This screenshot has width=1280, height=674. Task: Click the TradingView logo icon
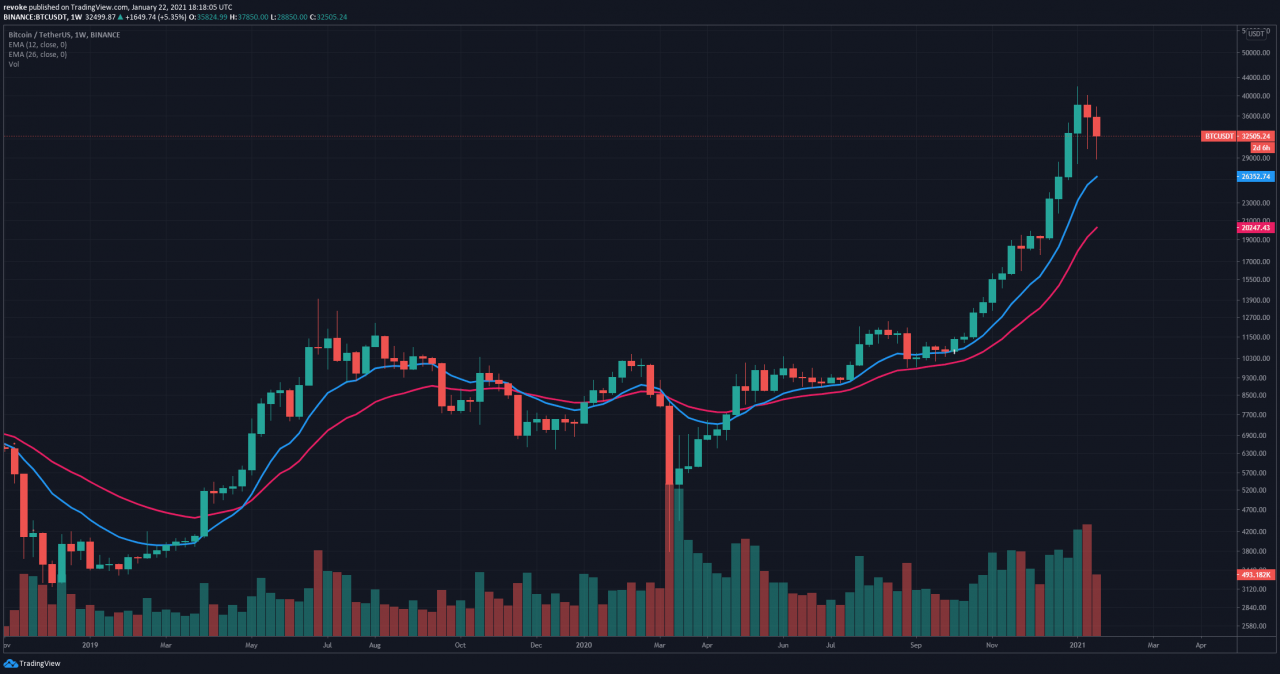(12, 663)
